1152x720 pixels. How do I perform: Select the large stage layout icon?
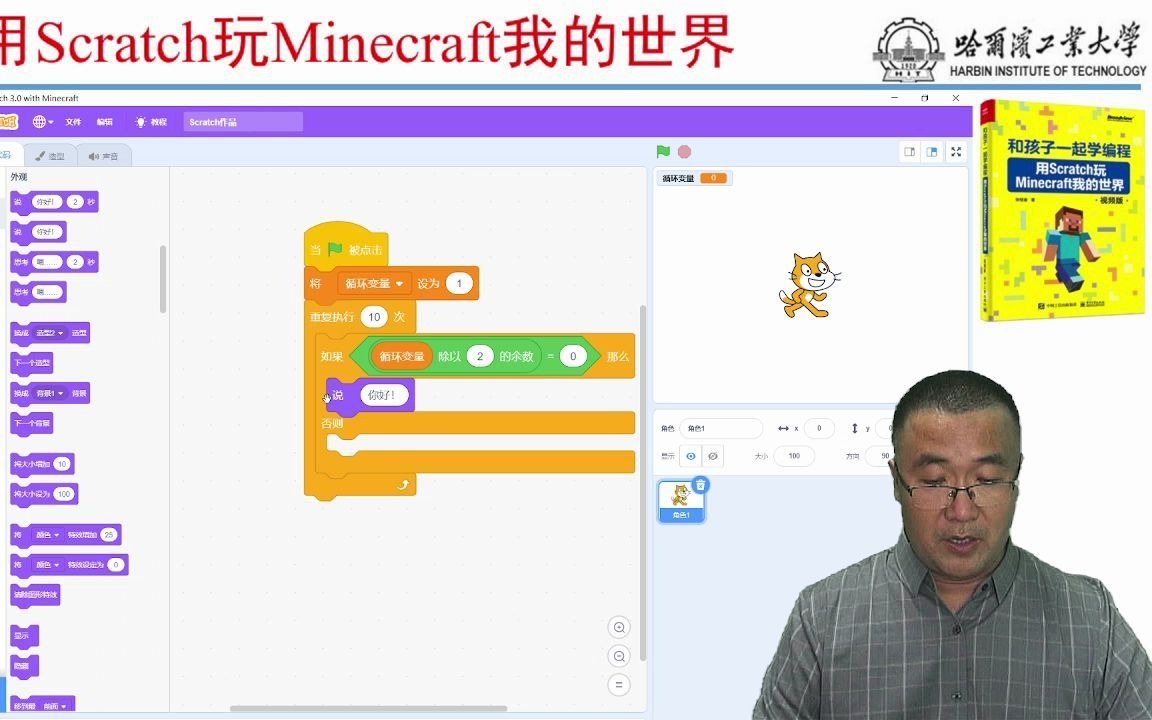tap(932, 150)
